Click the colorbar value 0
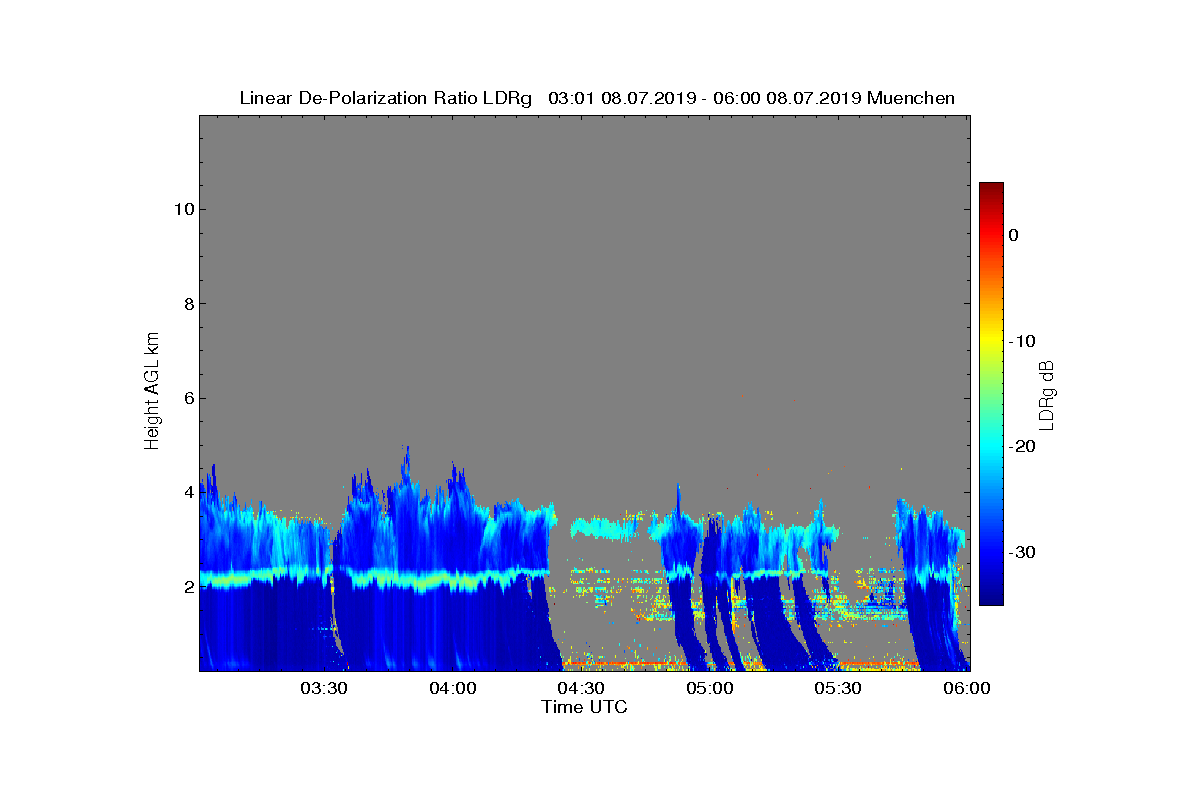 (x=1014, y=235)
